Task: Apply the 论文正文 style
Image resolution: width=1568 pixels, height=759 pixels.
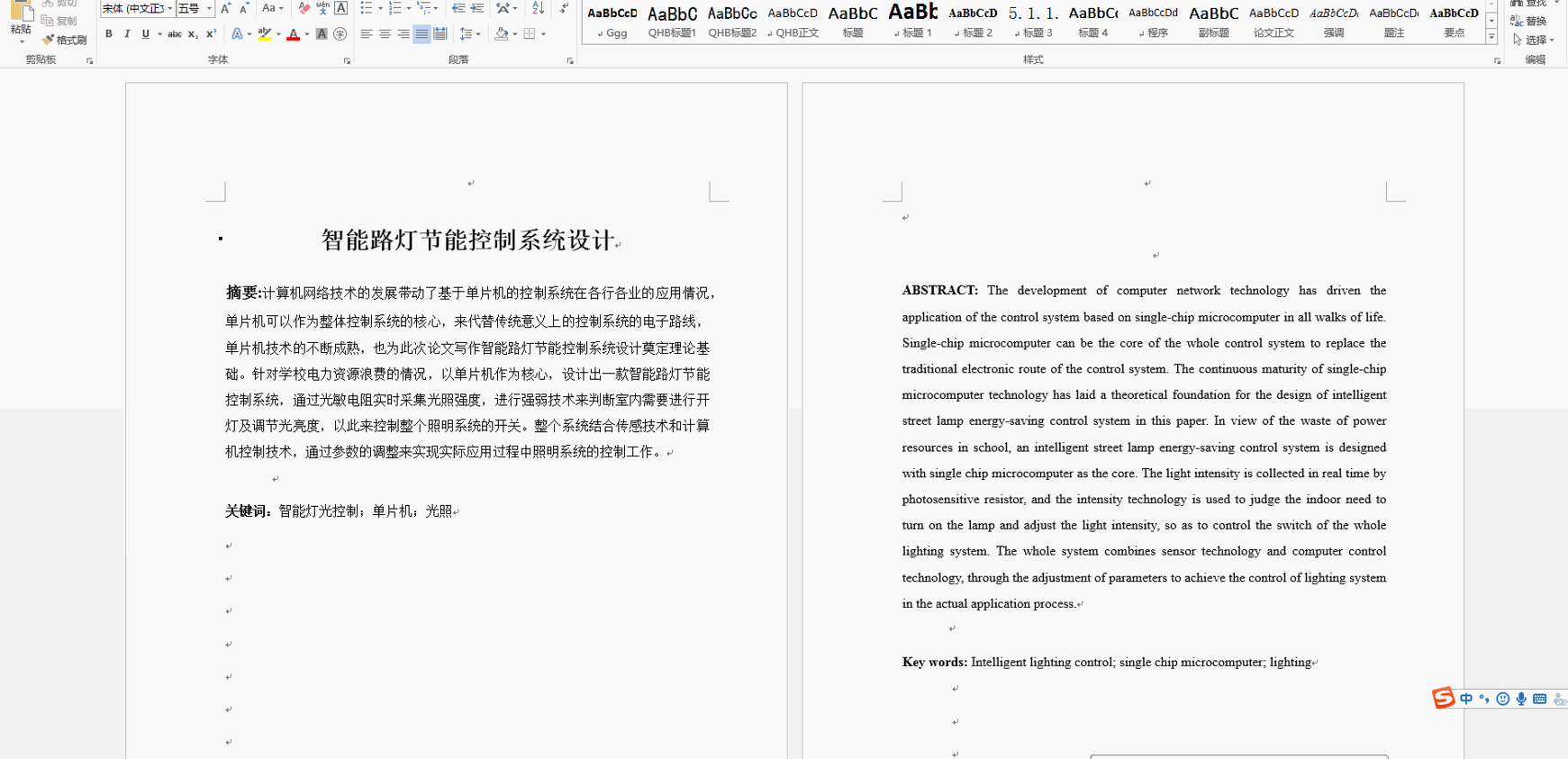Action: pos(1273,22)
